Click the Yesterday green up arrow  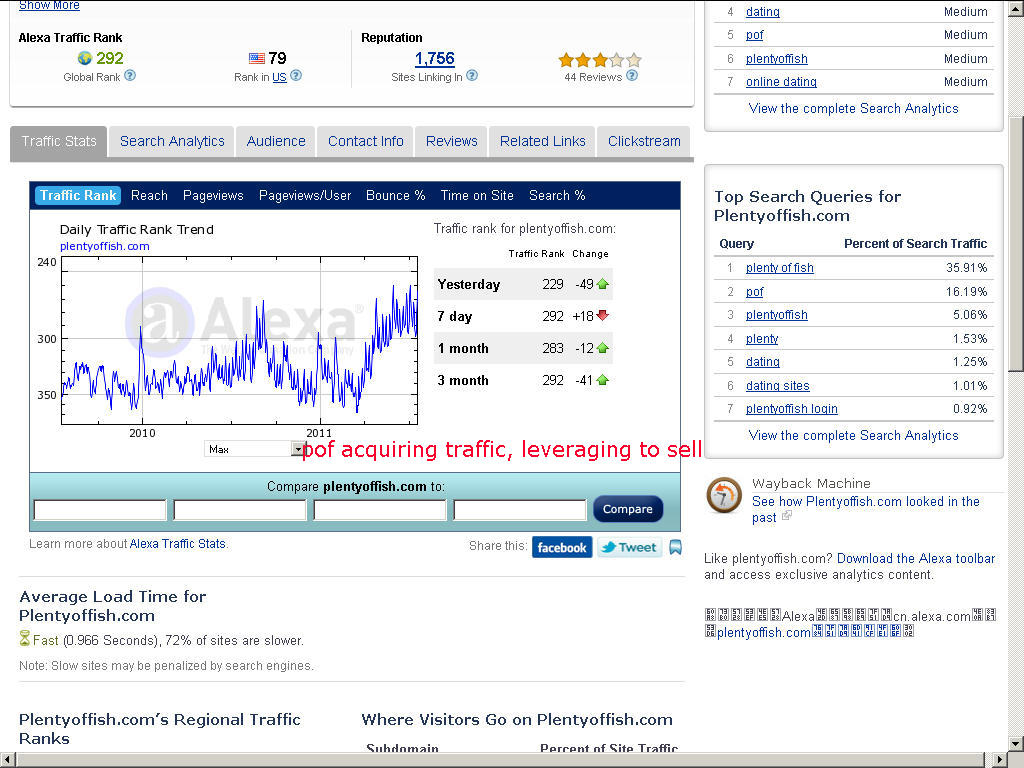tap(602, 284)
